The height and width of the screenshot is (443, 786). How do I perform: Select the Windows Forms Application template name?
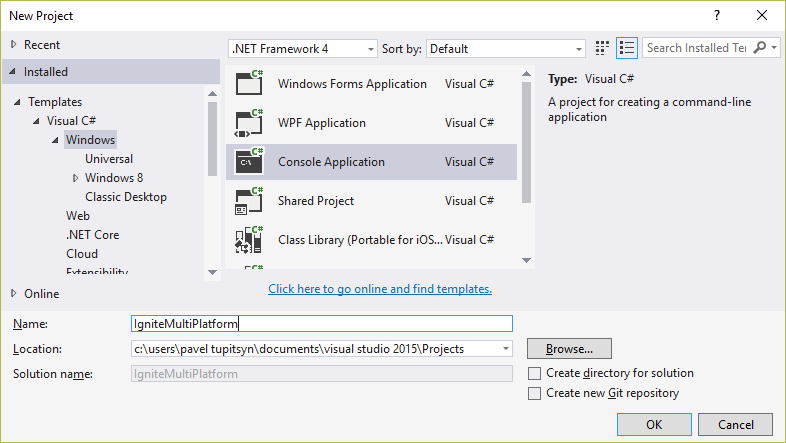tap(352, 84)
